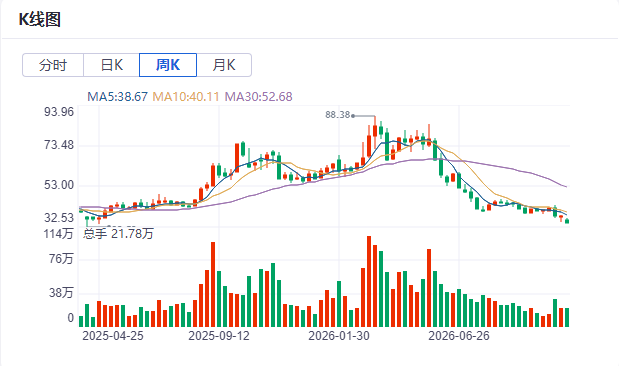Viewport: 619px width, 366px height.
Task: Click the 2025-04-25 date label
Action: (x=113, y=336)
